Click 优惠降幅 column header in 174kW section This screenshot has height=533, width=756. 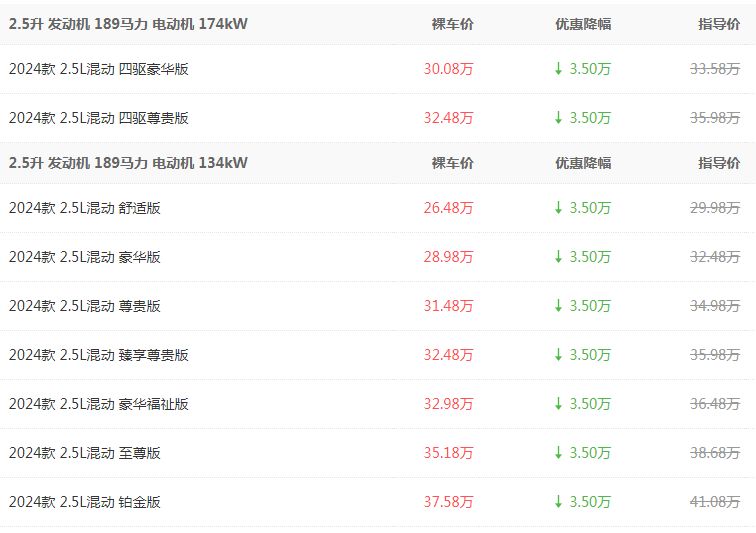tap(583, 24)
